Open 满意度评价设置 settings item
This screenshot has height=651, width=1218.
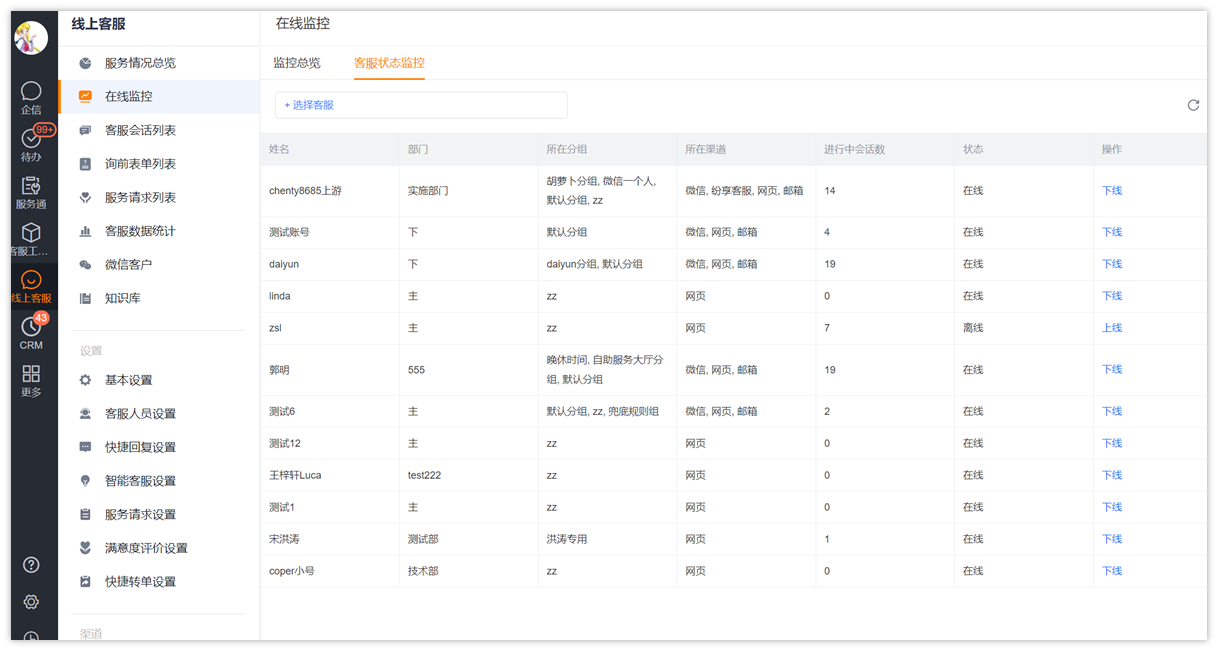(x=158, y=548)
